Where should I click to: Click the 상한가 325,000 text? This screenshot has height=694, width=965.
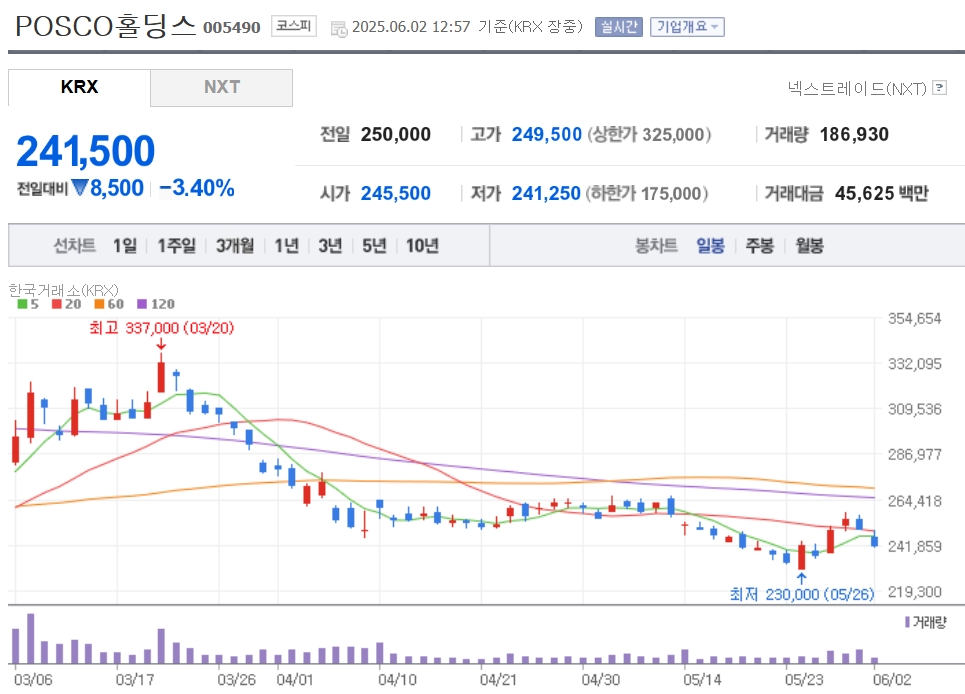[649, 134]
